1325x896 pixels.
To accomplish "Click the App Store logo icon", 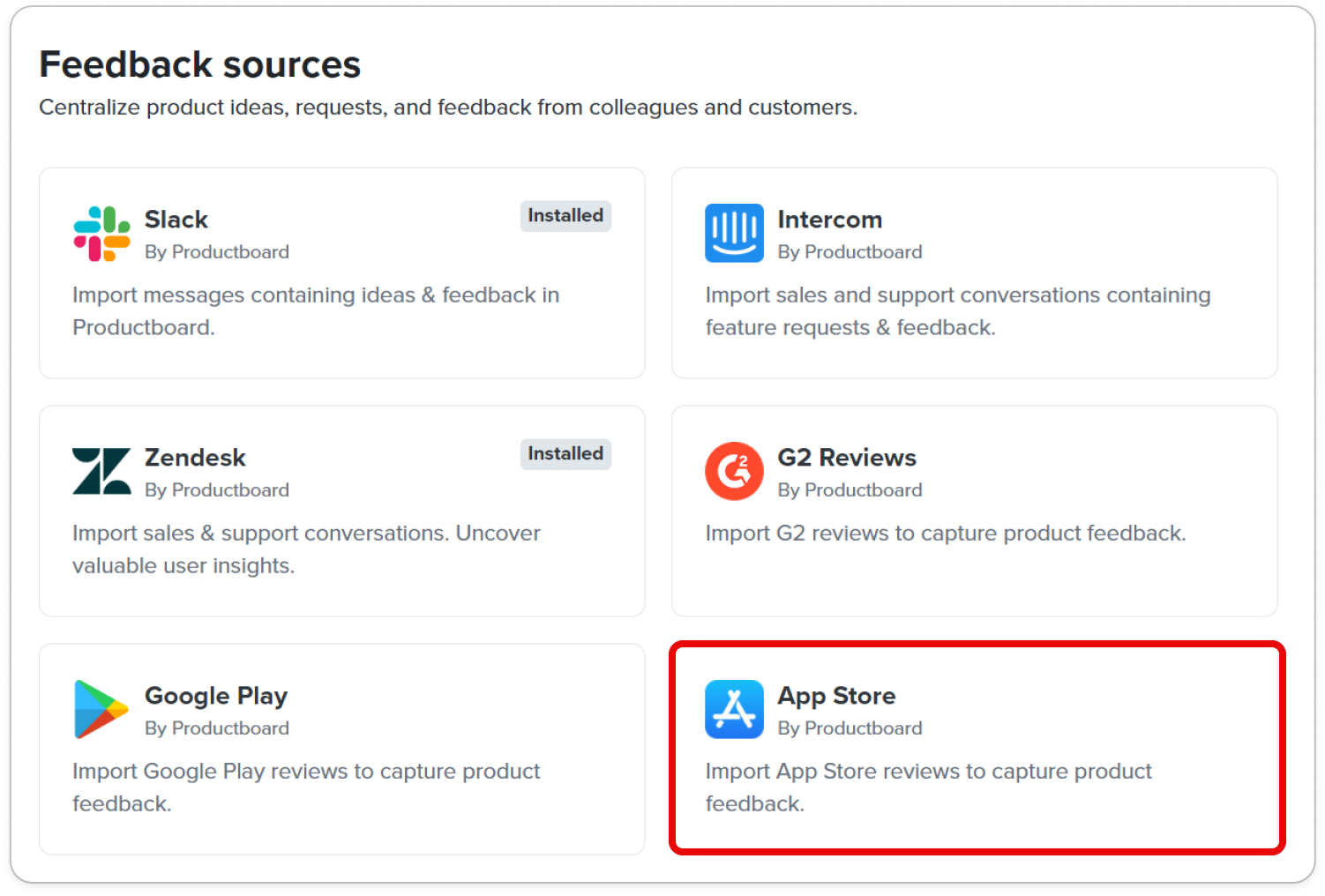I will [734, 710].
